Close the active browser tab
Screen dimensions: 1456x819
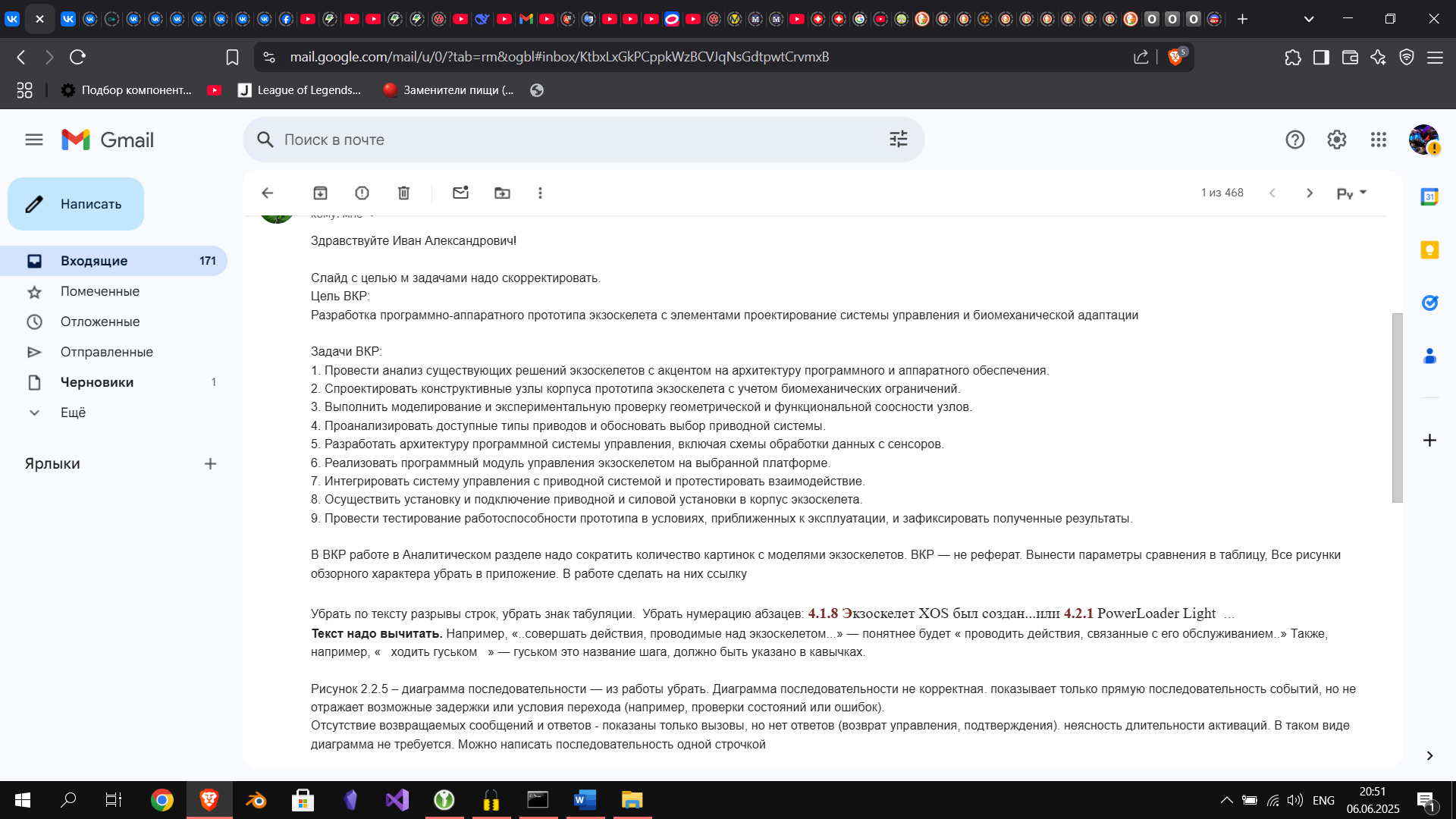pyautogui.click(x=40, y=19)
